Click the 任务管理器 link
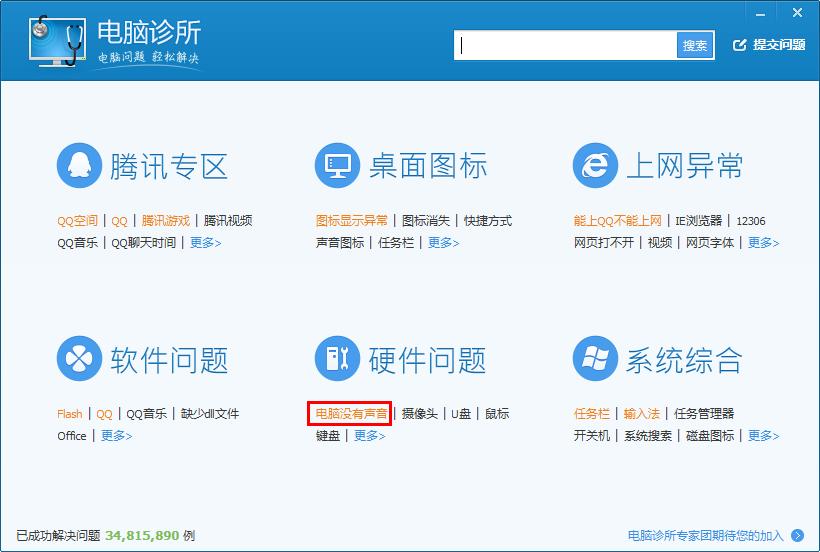This screenshot has width=820, height=552. click(704, 413)
